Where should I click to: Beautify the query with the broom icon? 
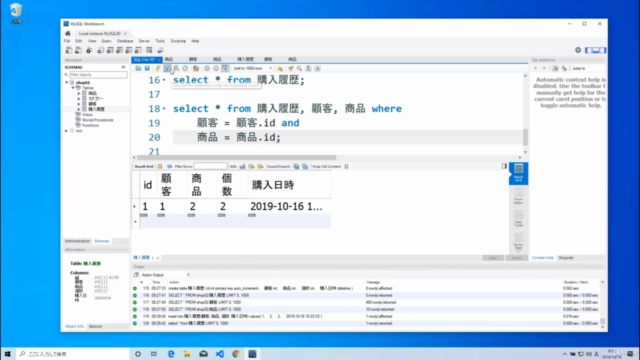[x=291, y=69]
